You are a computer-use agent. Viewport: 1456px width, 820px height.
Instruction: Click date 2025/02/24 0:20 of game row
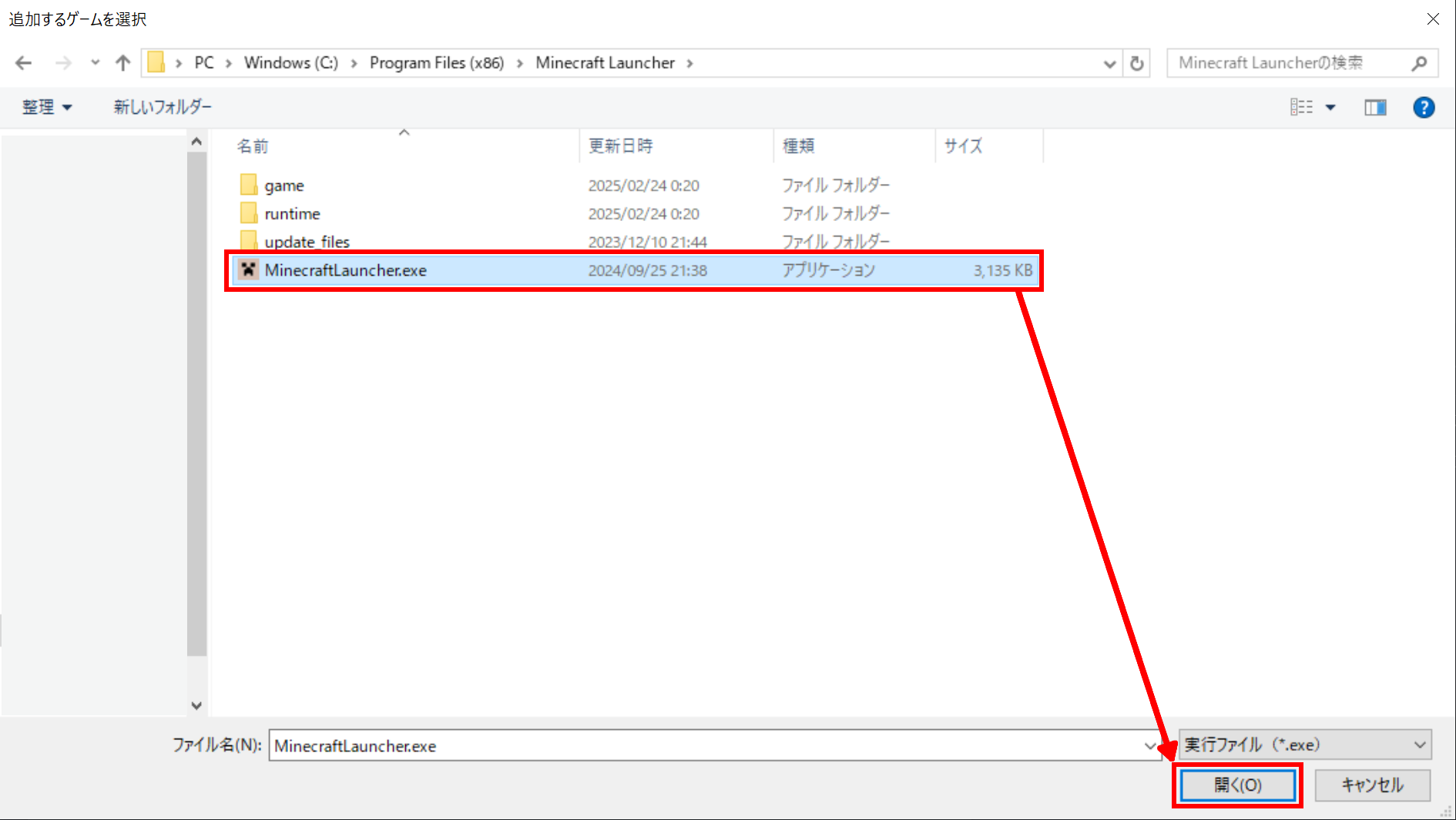pos(644,186)
